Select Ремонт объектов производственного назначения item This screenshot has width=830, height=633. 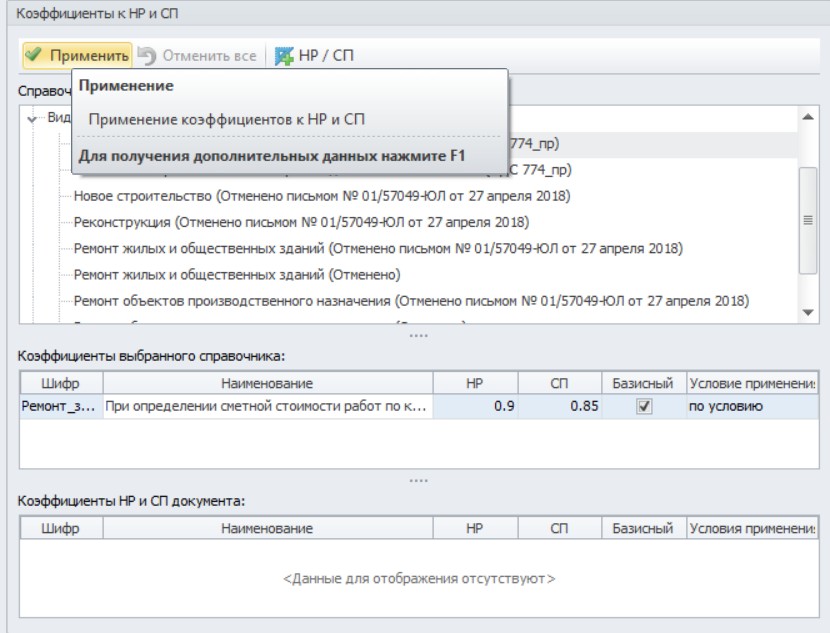[x=411, y=301]
